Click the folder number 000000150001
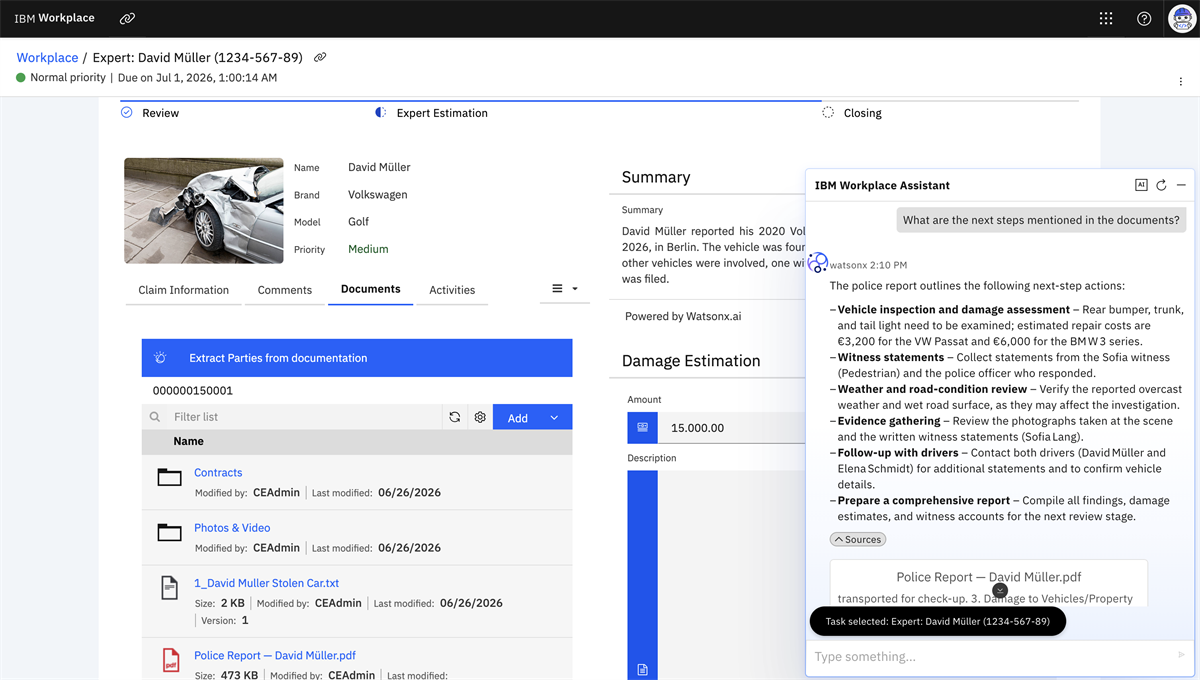 [x=193, y=390]
